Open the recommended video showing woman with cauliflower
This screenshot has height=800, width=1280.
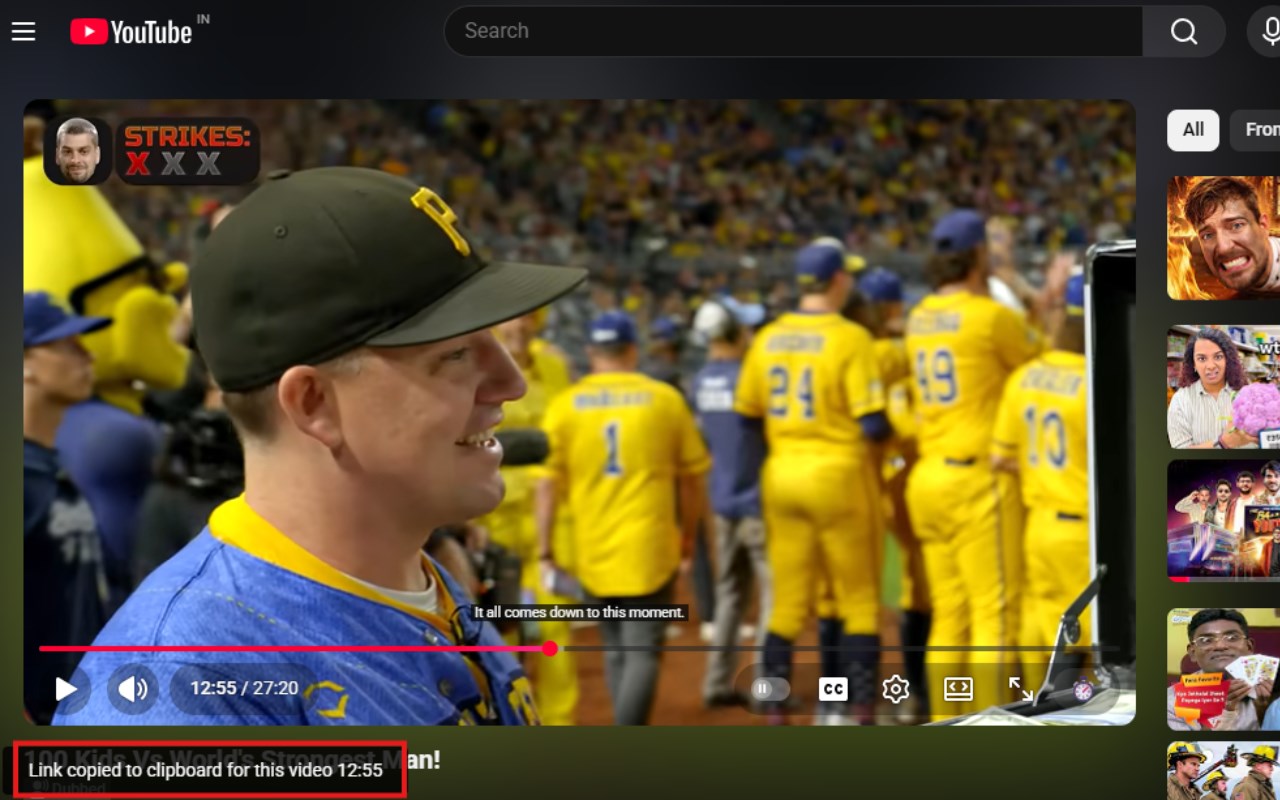[x=1224, y=386]
